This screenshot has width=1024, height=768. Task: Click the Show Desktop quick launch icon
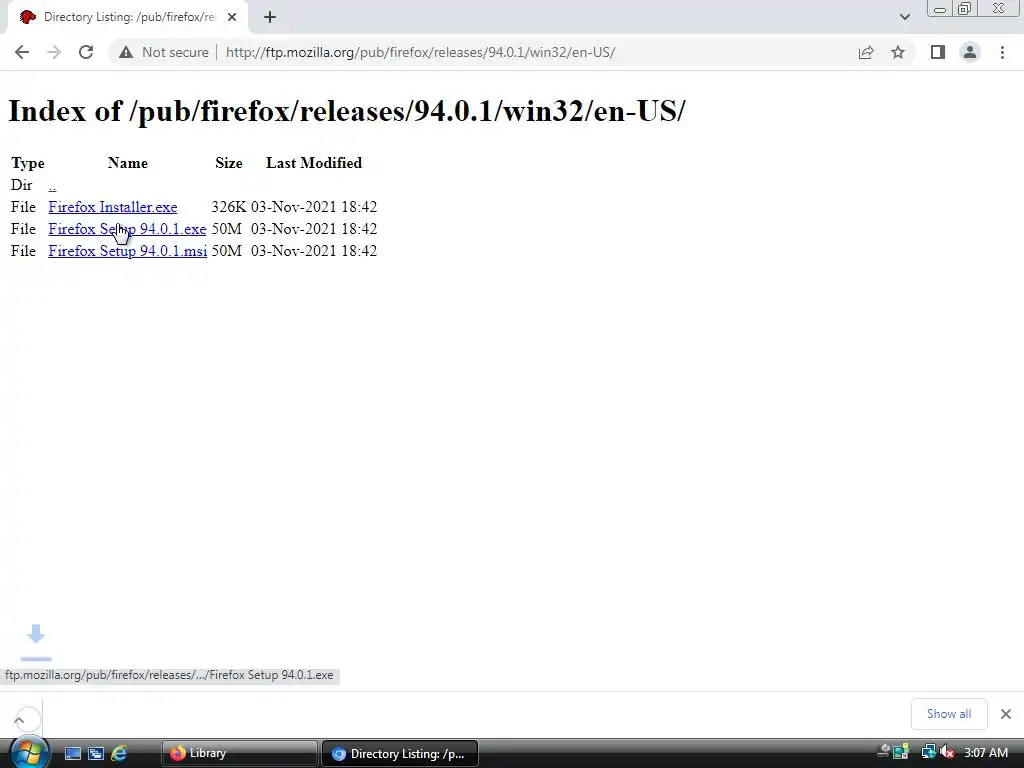(x=72, y=754)
